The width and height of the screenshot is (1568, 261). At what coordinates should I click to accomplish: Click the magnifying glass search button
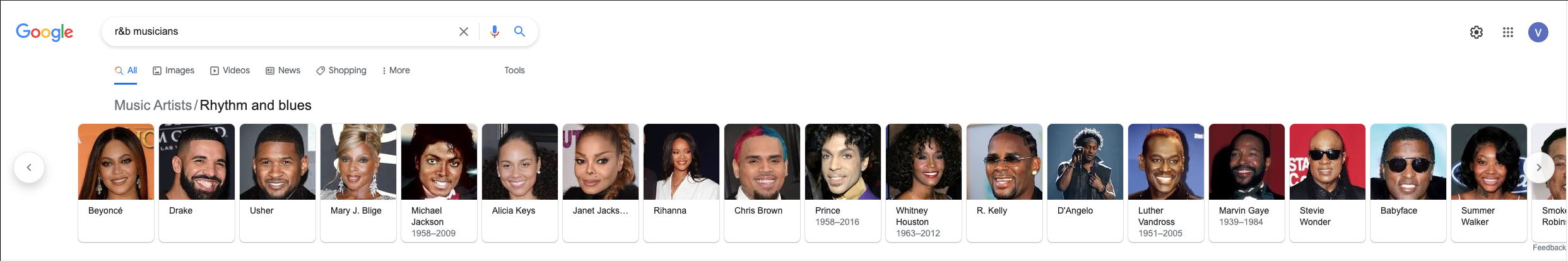[x=519, y=32]
